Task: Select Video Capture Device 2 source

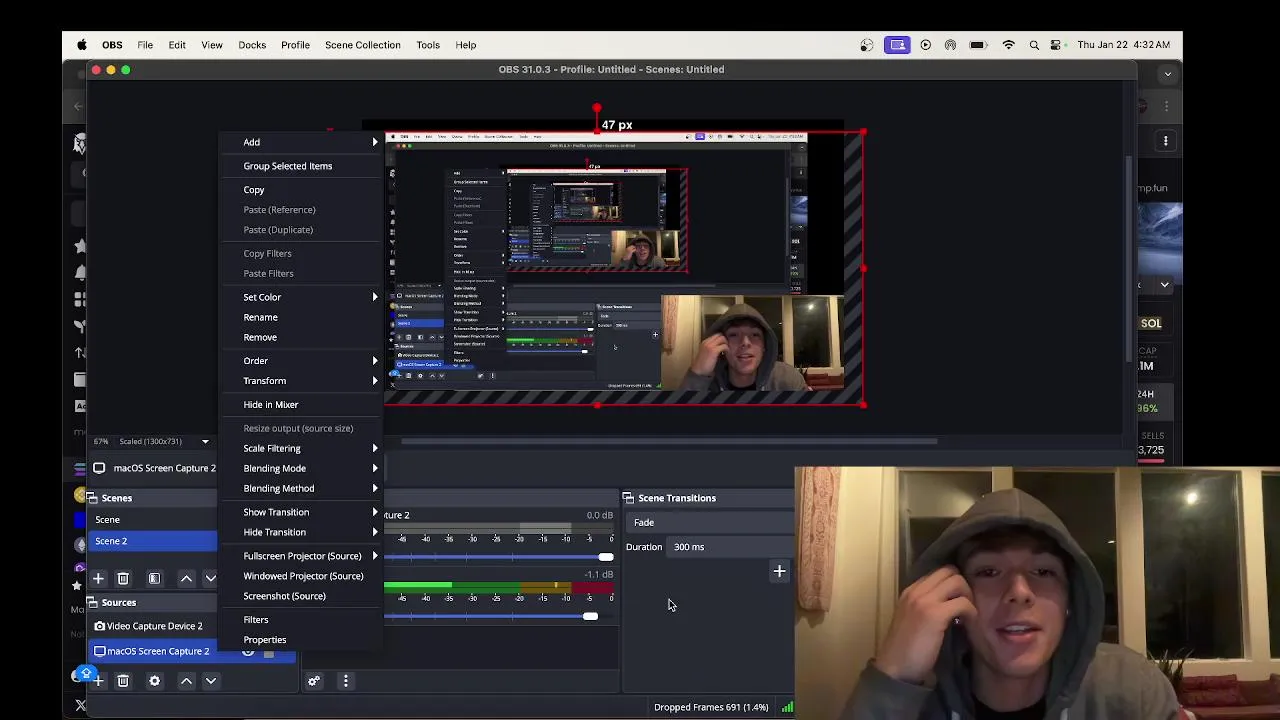Action: point(154,626)
